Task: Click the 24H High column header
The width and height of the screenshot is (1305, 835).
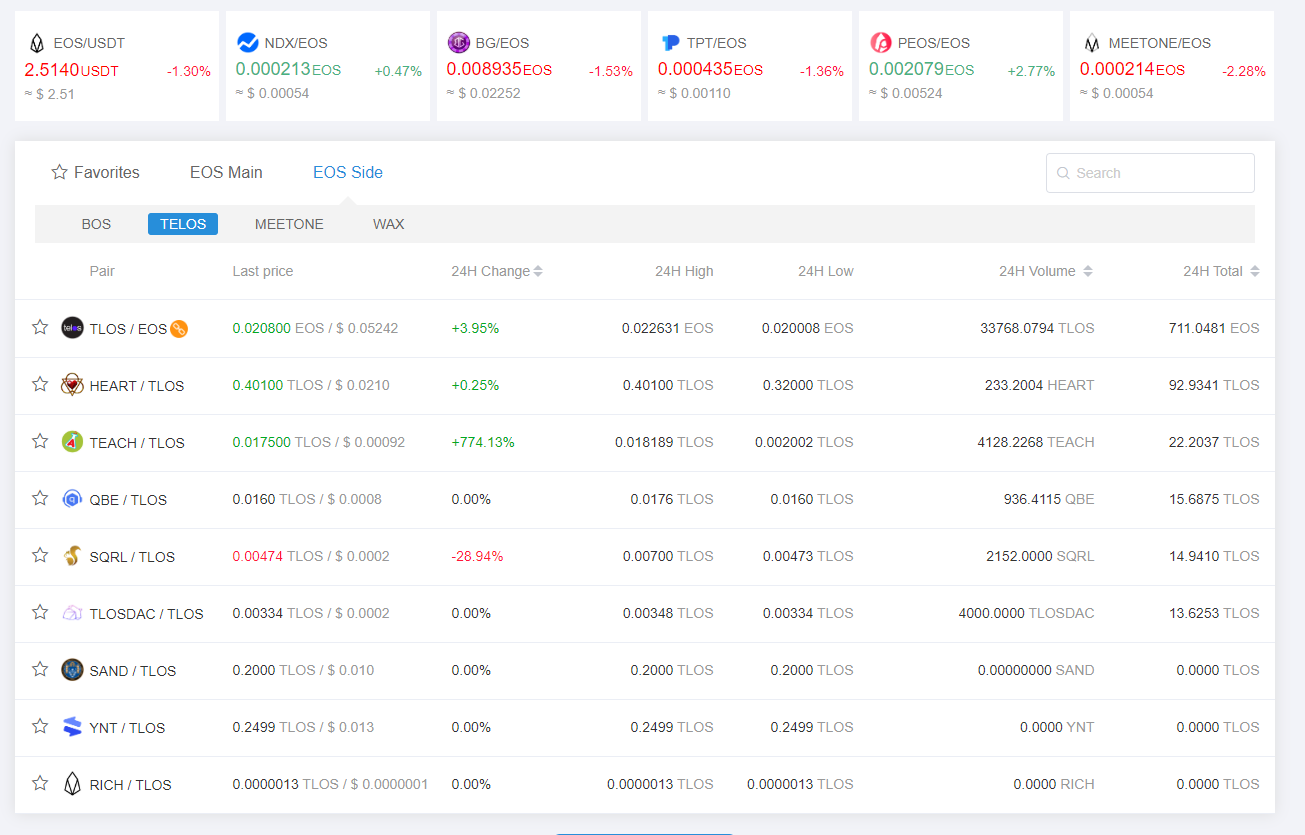Action: [684, 271]
